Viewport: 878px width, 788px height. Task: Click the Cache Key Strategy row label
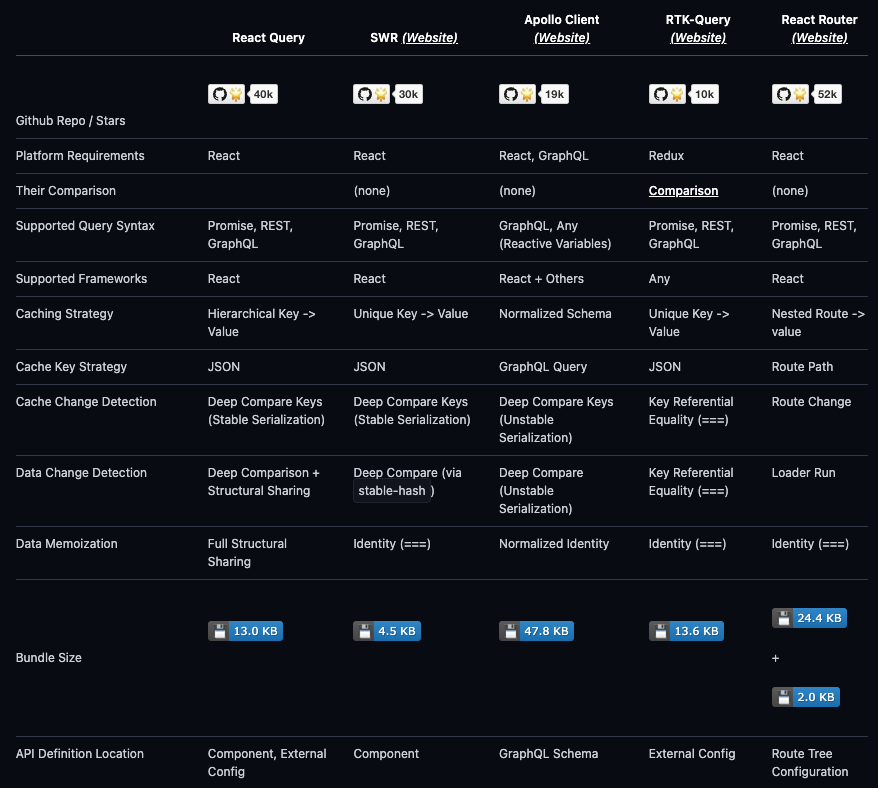click(x=71, y=367)
